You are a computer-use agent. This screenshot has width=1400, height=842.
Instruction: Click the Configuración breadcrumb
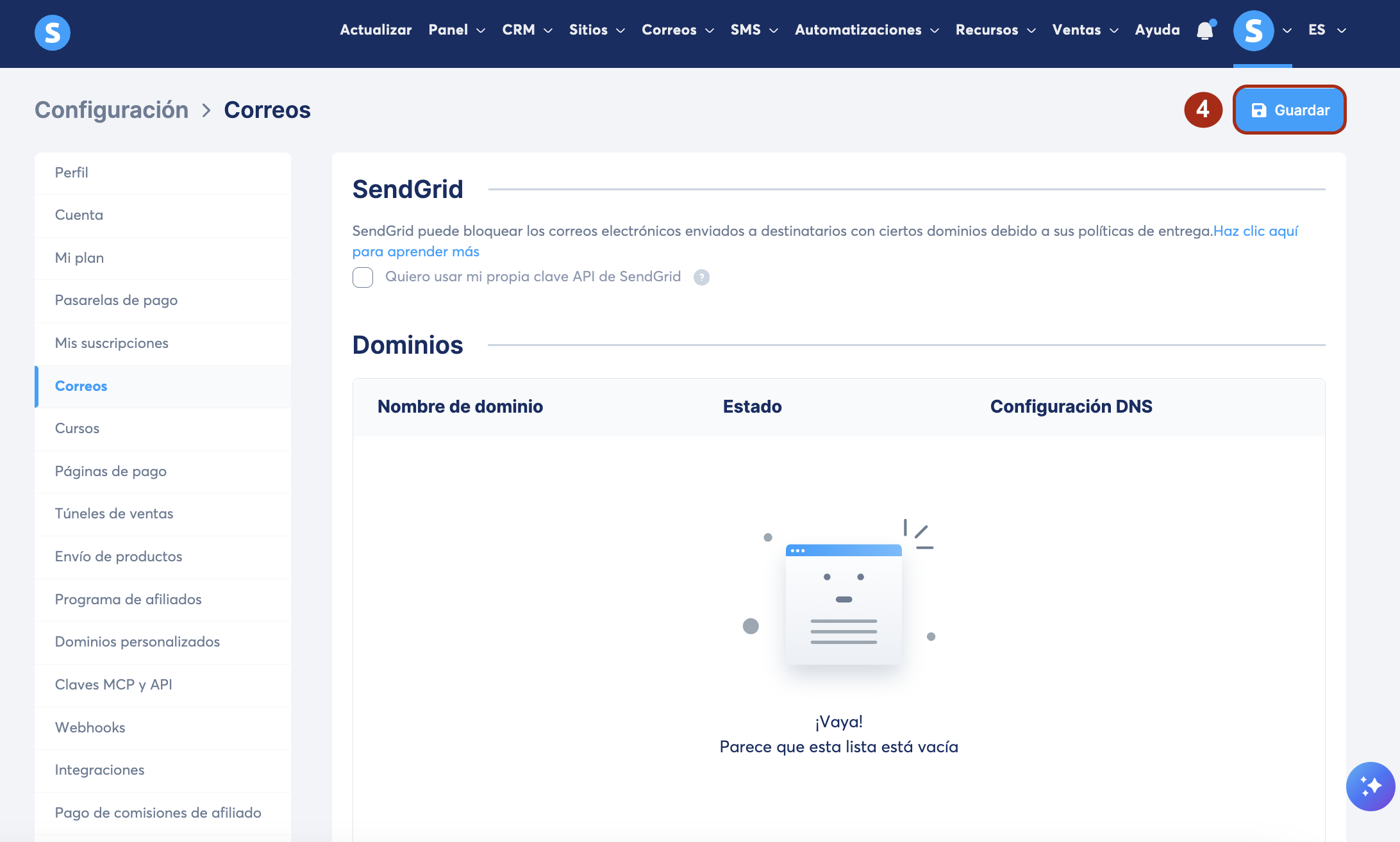pos(112,110)
